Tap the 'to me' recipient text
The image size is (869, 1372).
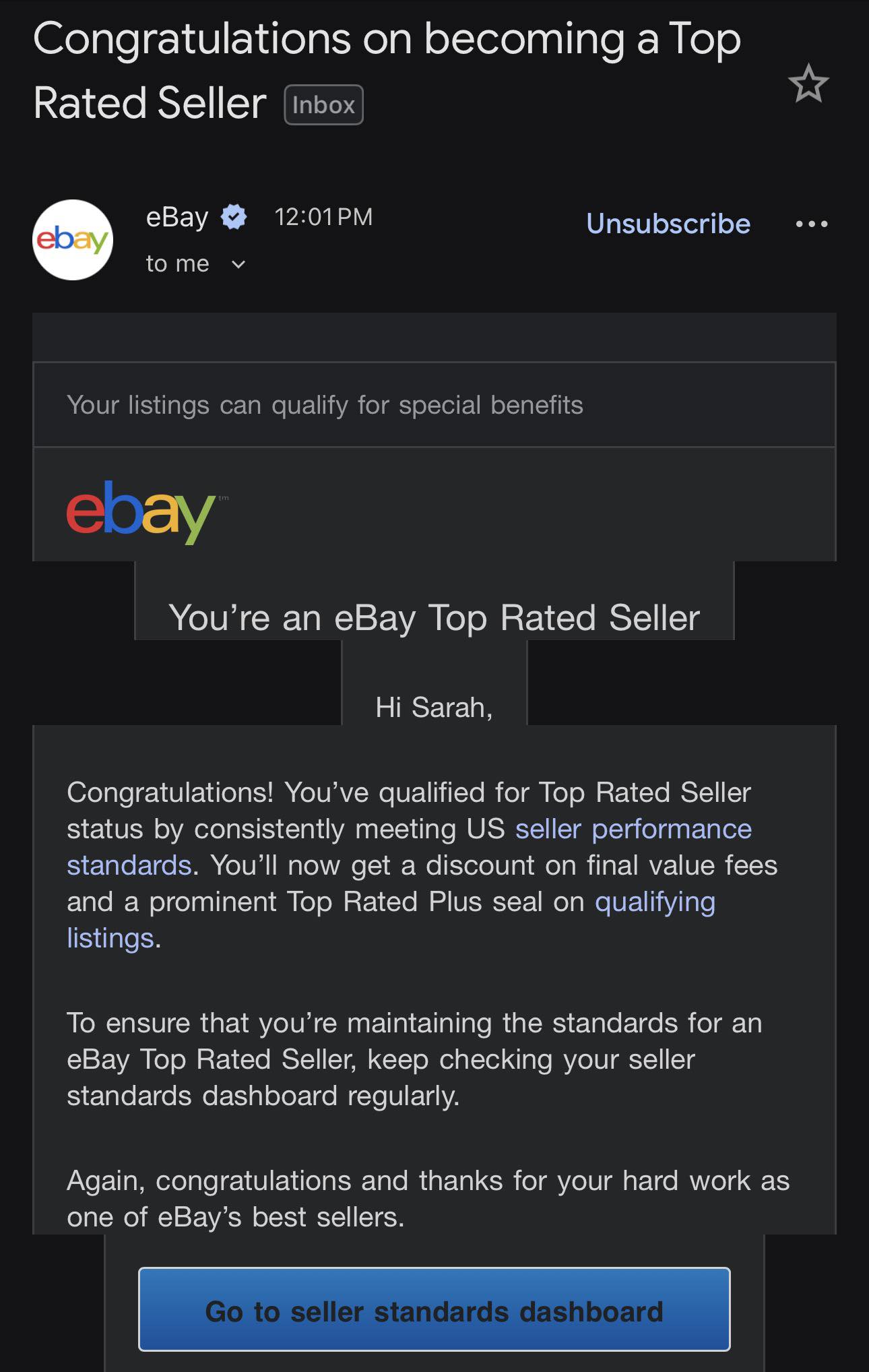pyautogui.click(x=178, y=263)
